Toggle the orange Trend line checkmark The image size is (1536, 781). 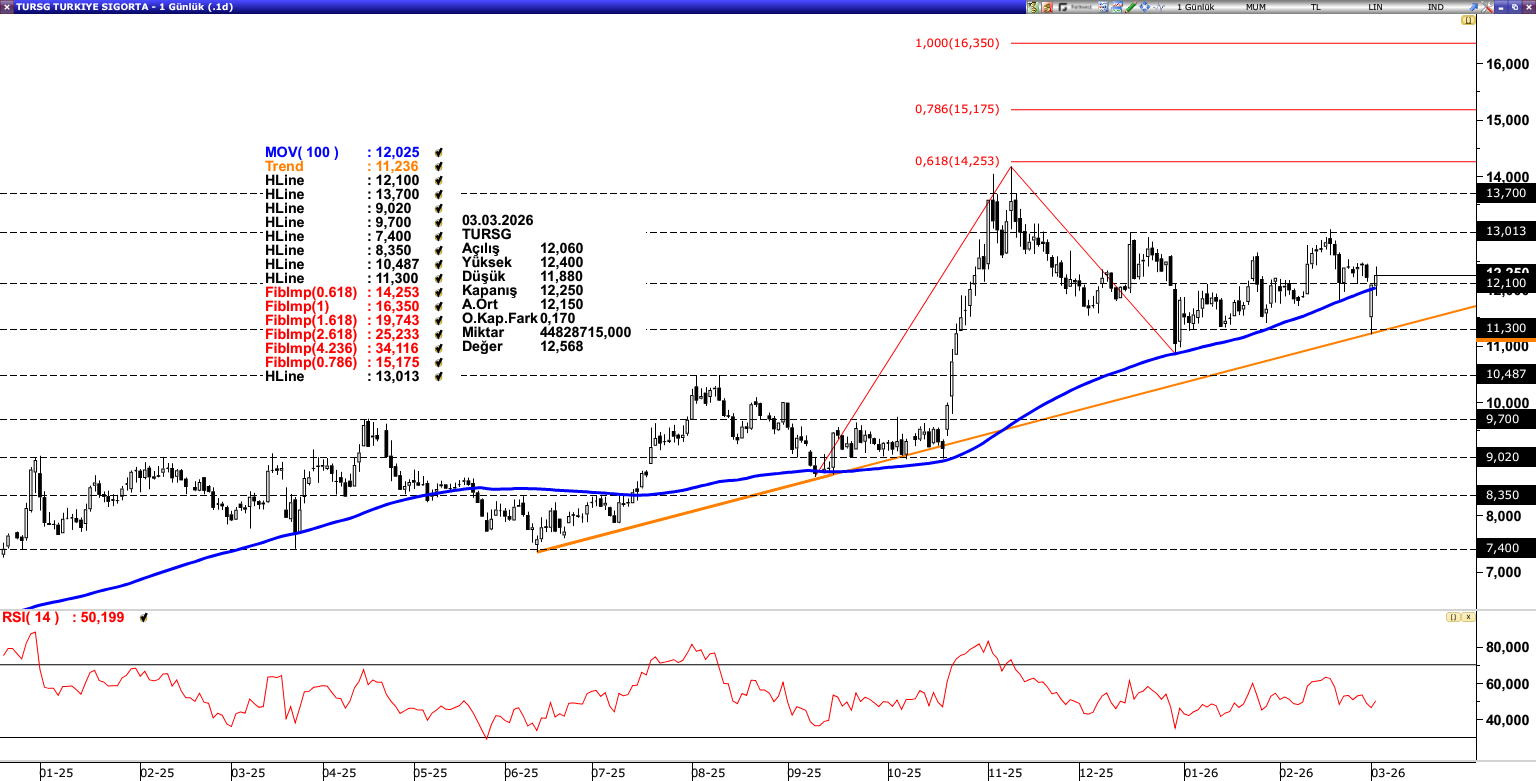(x=439, y=166)
